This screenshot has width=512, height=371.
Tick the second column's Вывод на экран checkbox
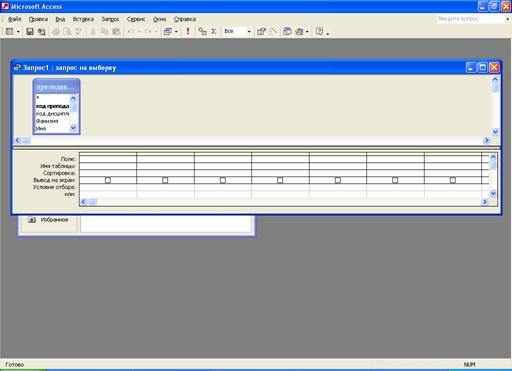coord(165,180)
